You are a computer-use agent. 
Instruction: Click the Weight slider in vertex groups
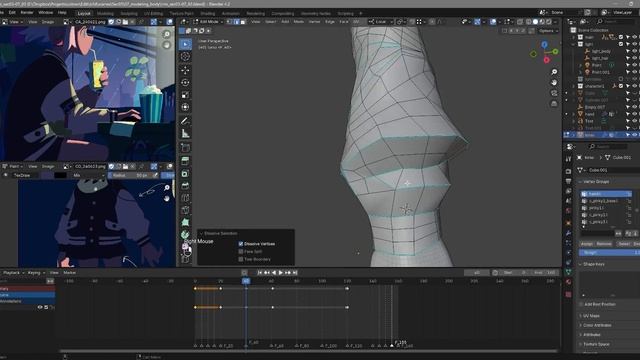[609, 253]
